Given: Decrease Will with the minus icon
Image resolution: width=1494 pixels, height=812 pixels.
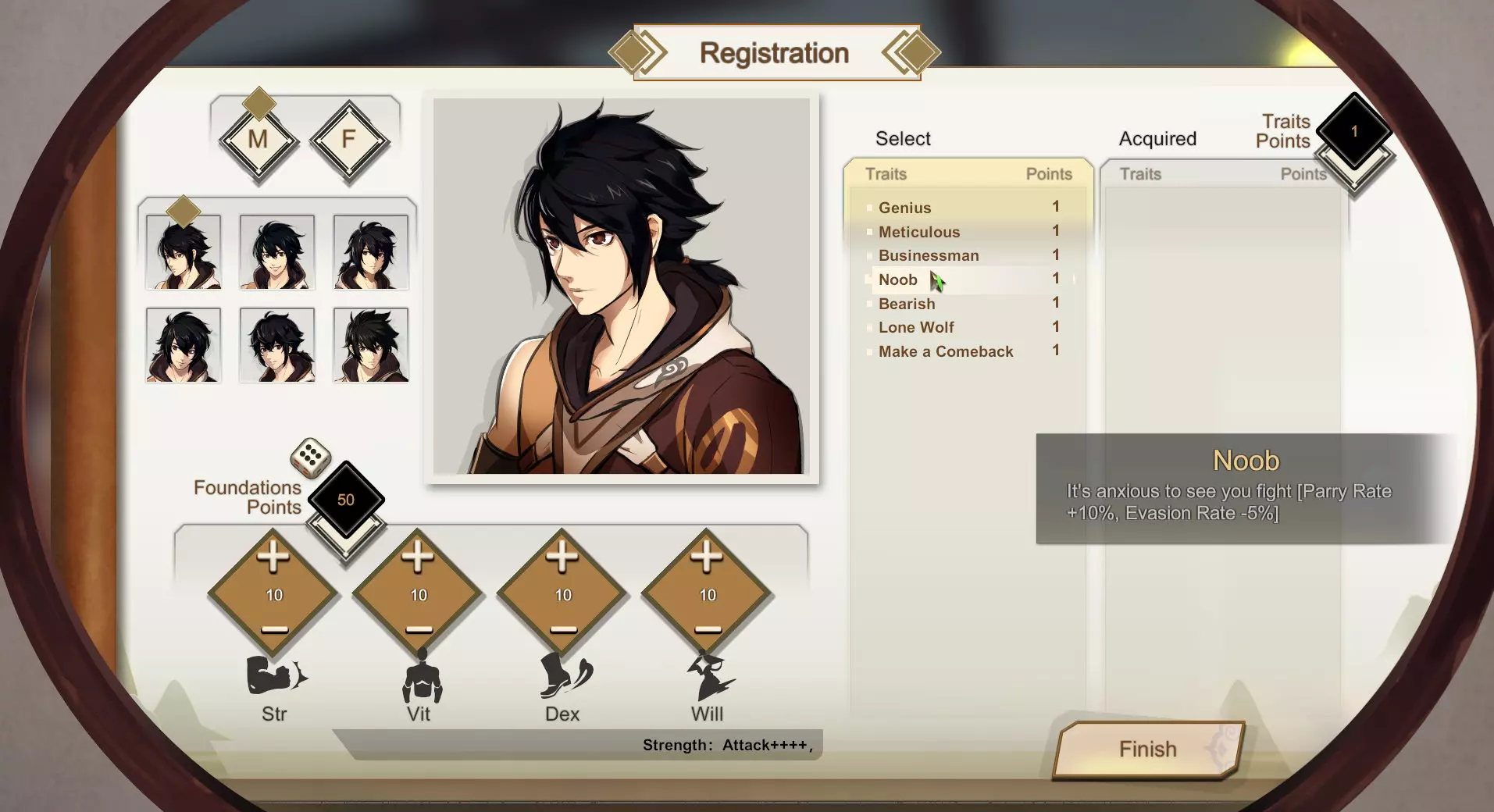Looking at the screenshot, I should 708,629.
